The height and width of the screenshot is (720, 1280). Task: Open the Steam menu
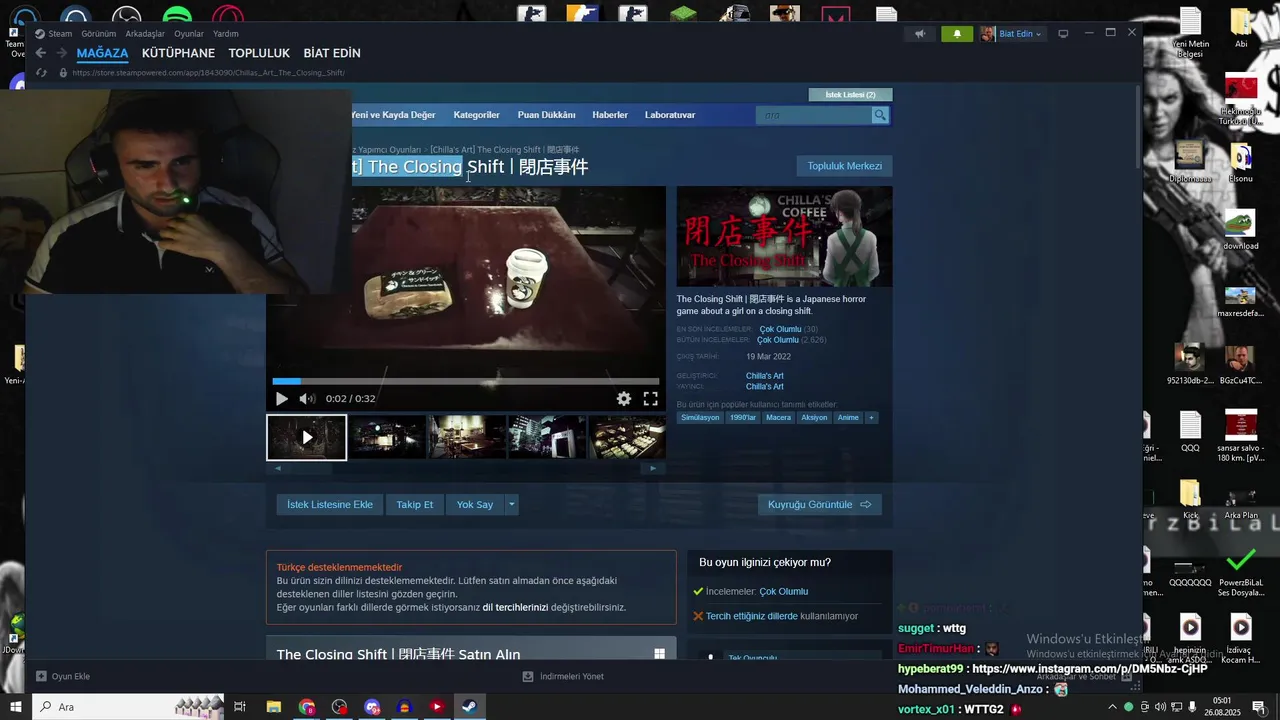pyautogui.click(x=53, y=34)
